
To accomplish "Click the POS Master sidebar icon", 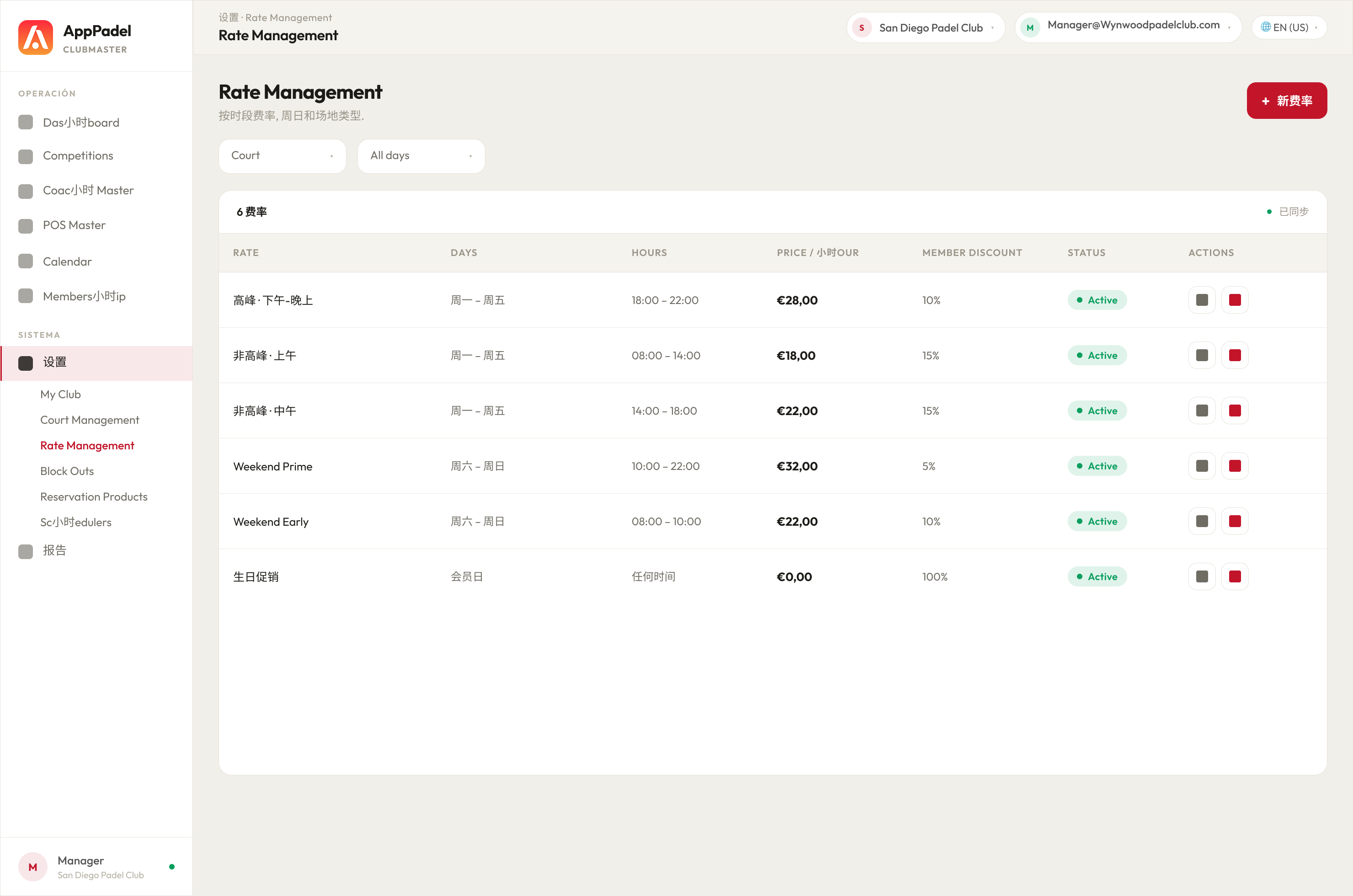I will 26,226.
